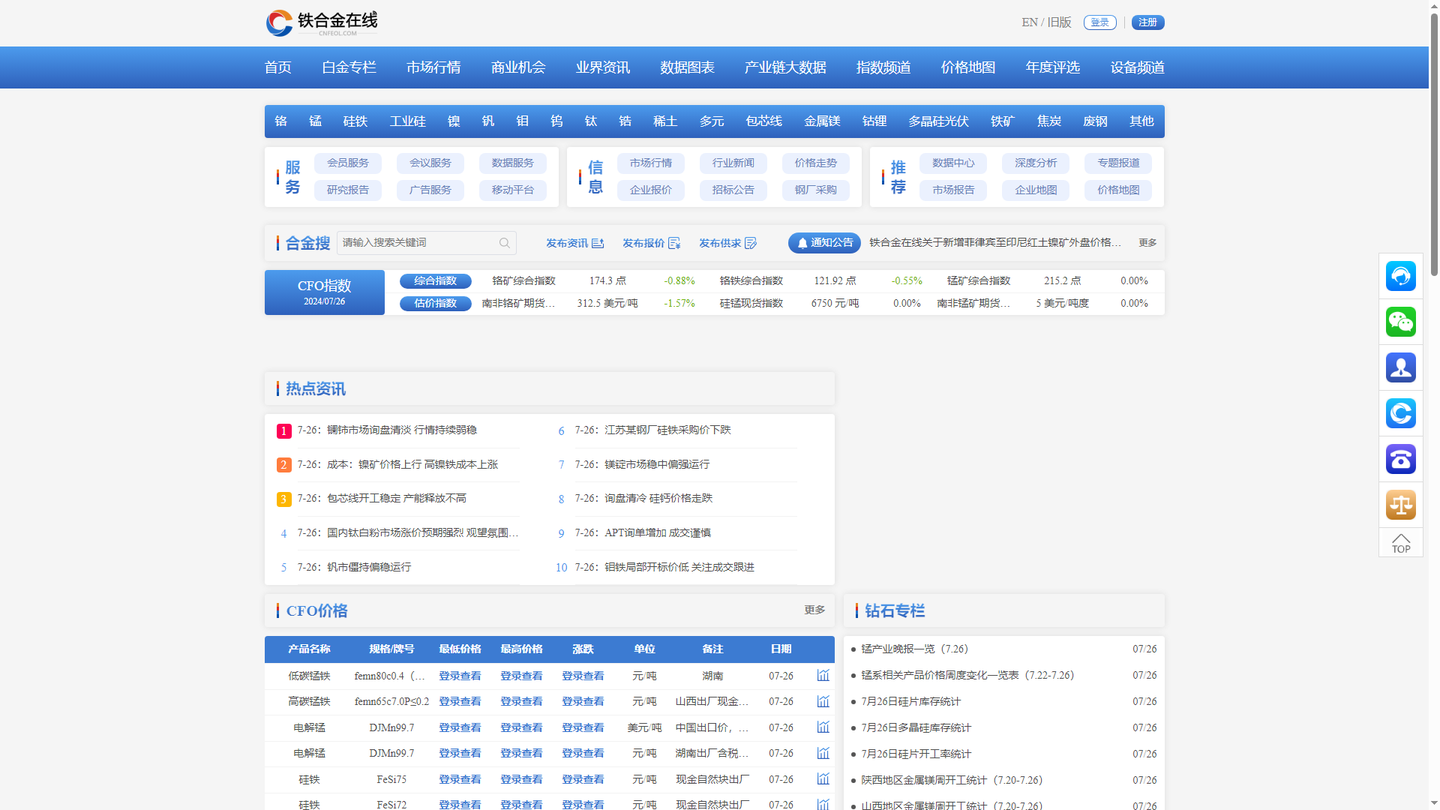Screen dimensions: 1440x810
Task: Click 发布报价 publish quote link
Action: [x=651, y=243]
